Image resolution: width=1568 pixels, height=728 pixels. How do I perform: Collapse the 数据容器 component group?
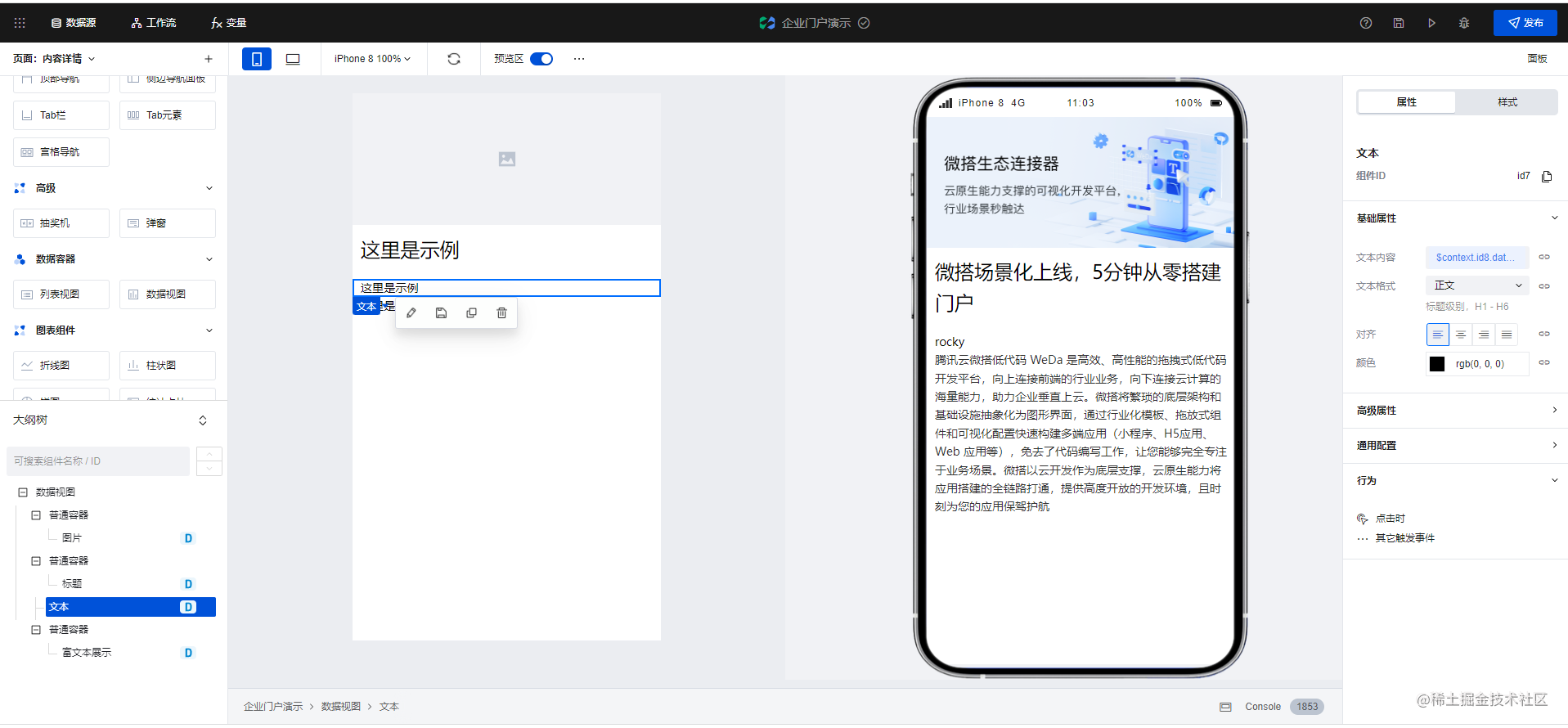209,259
